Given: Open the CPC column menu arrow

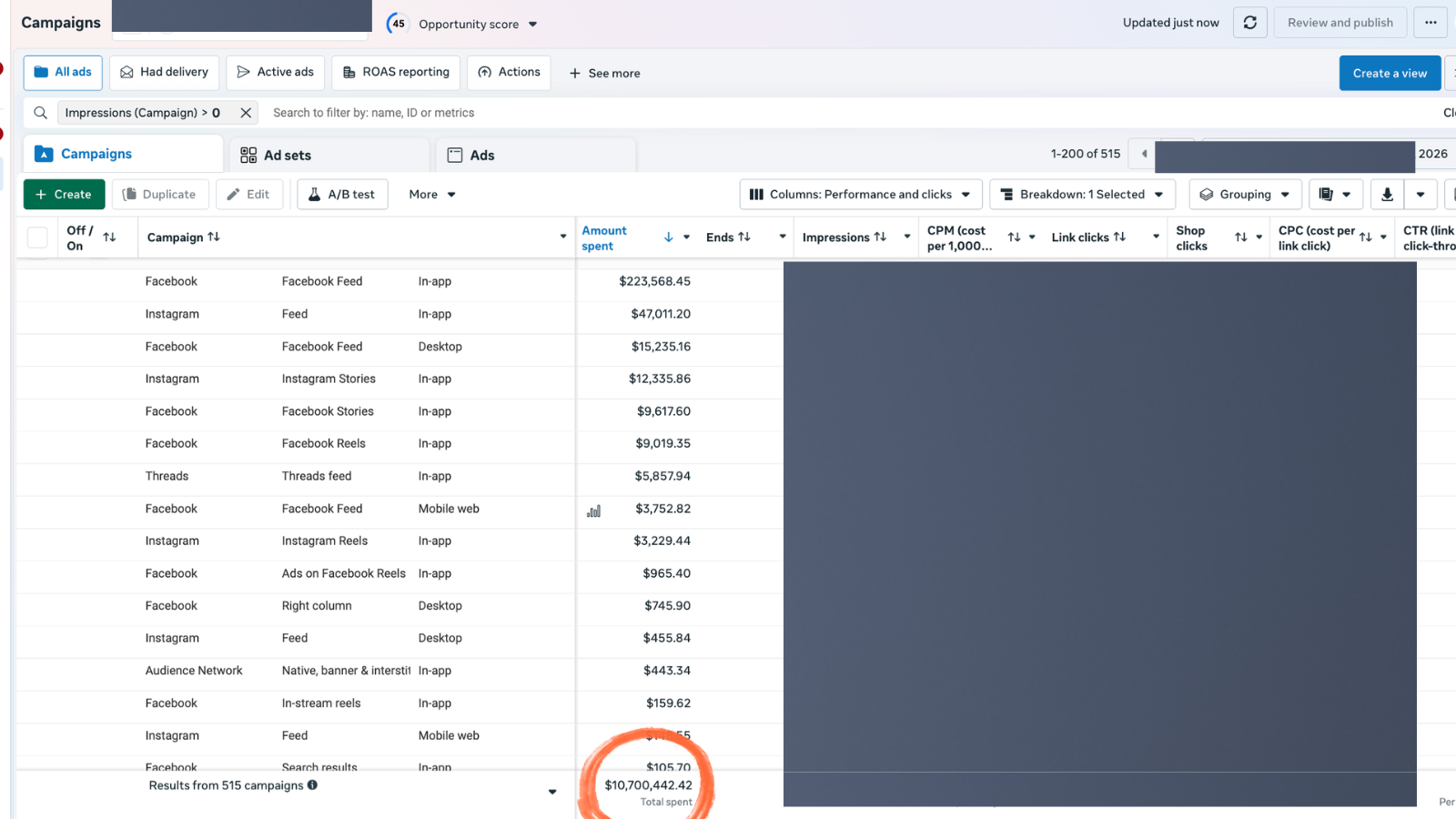Looking at the screenshot, I should coord(1383,238).
